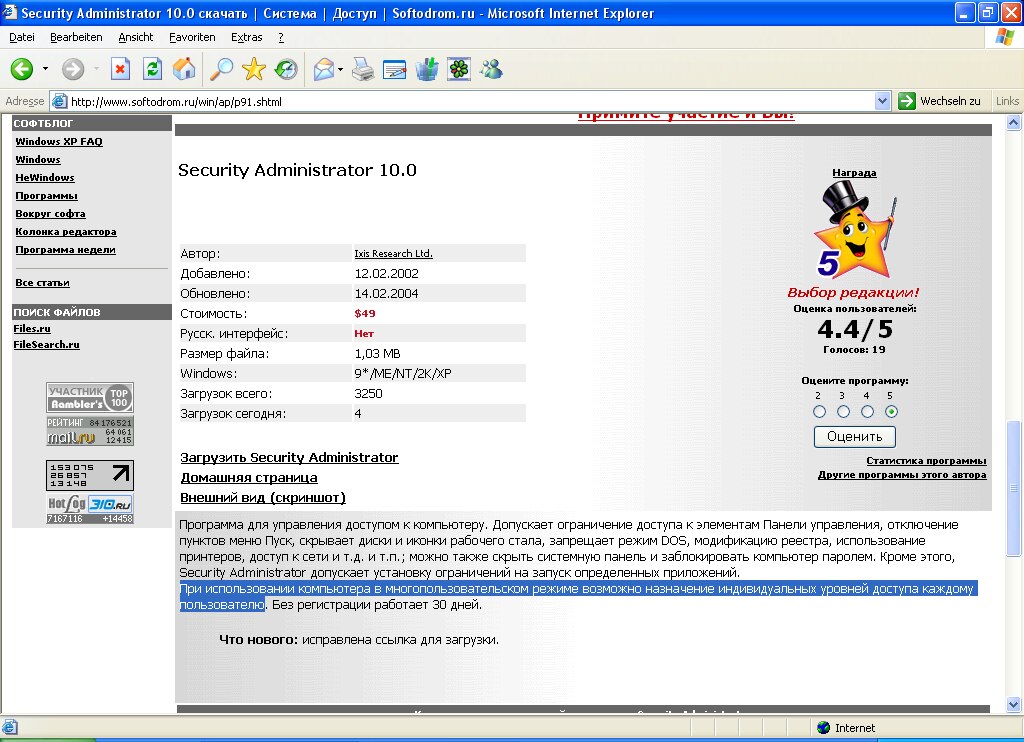Click the vertical scrollbar thumb

coord(1014,487)
